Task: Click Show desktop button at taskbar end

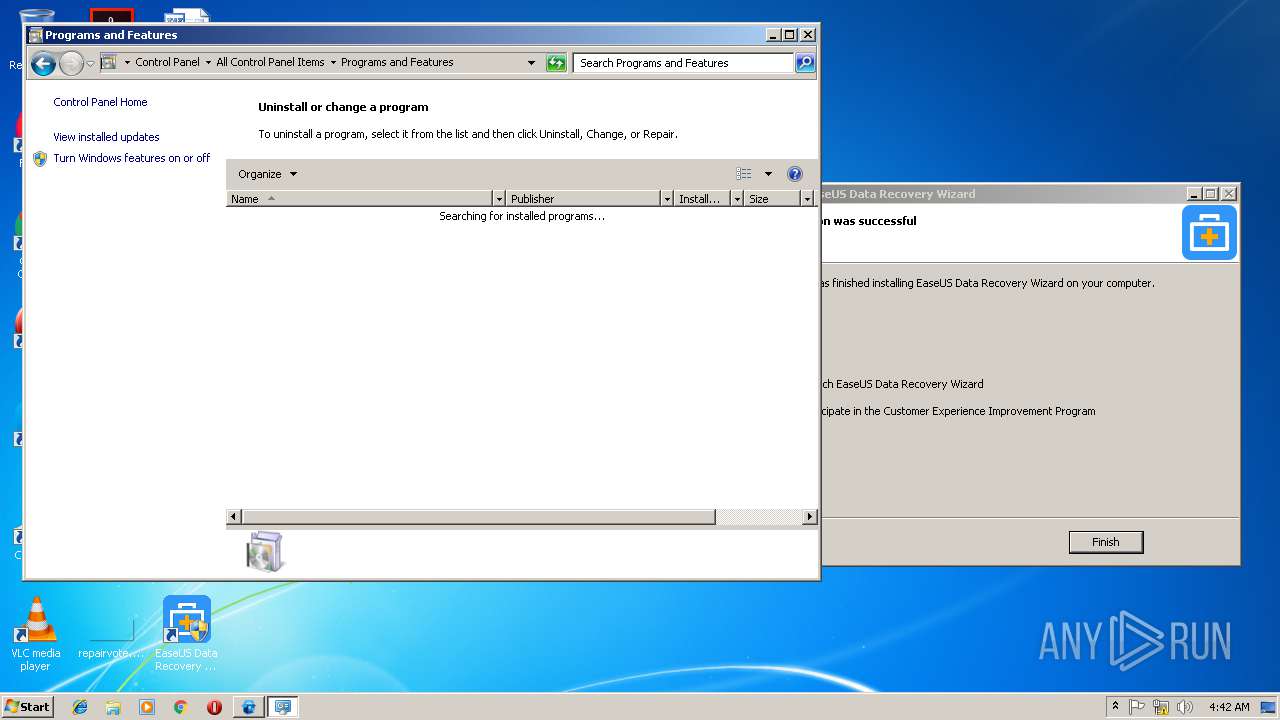Action: point(1269,707)
